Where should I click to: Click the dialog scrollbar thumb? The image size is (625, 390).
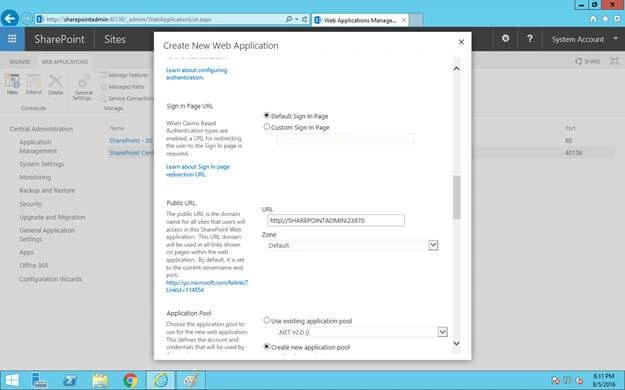point(456,197)
